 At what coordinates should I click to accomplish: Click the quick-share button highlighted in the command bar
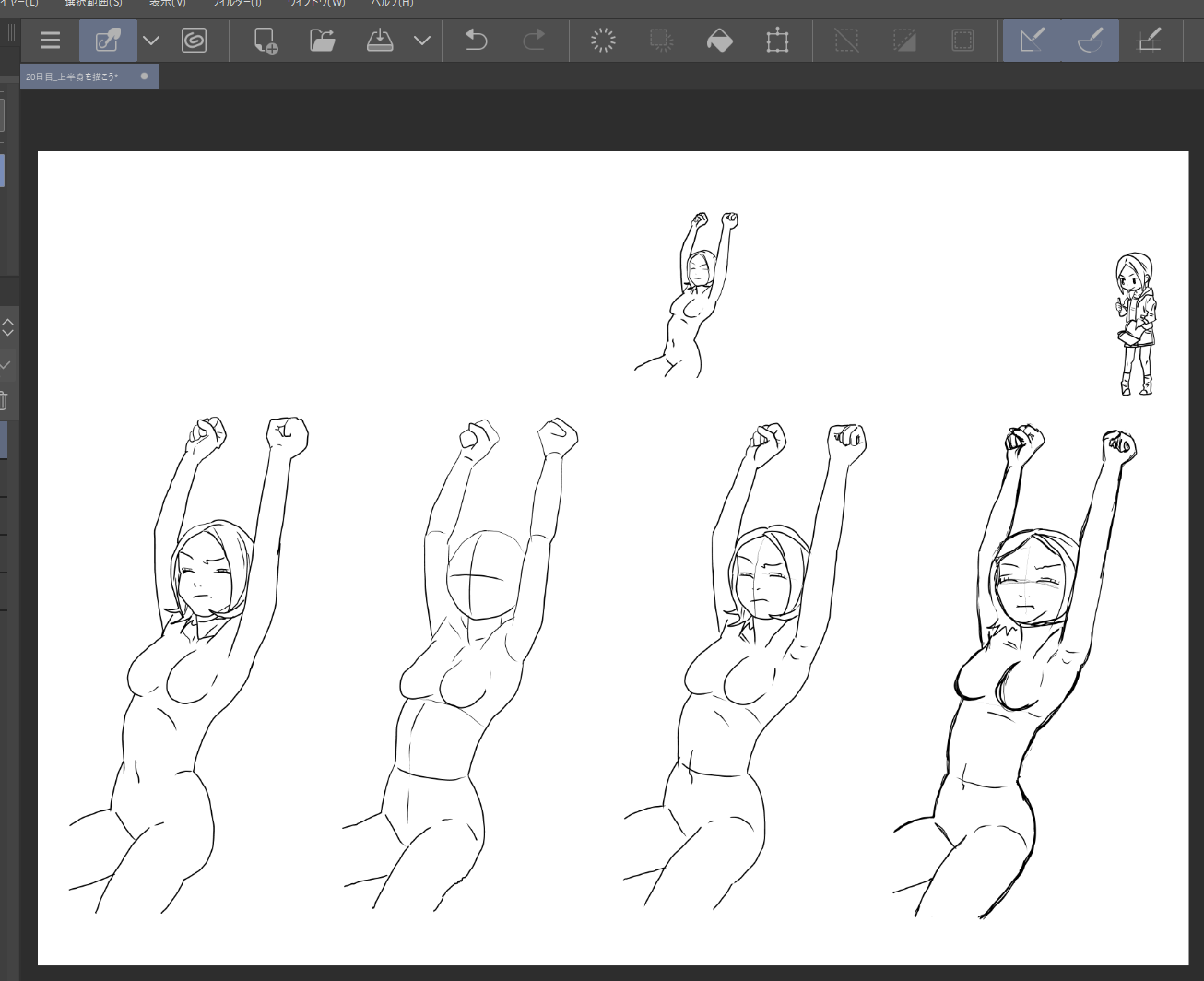(108, 41)
